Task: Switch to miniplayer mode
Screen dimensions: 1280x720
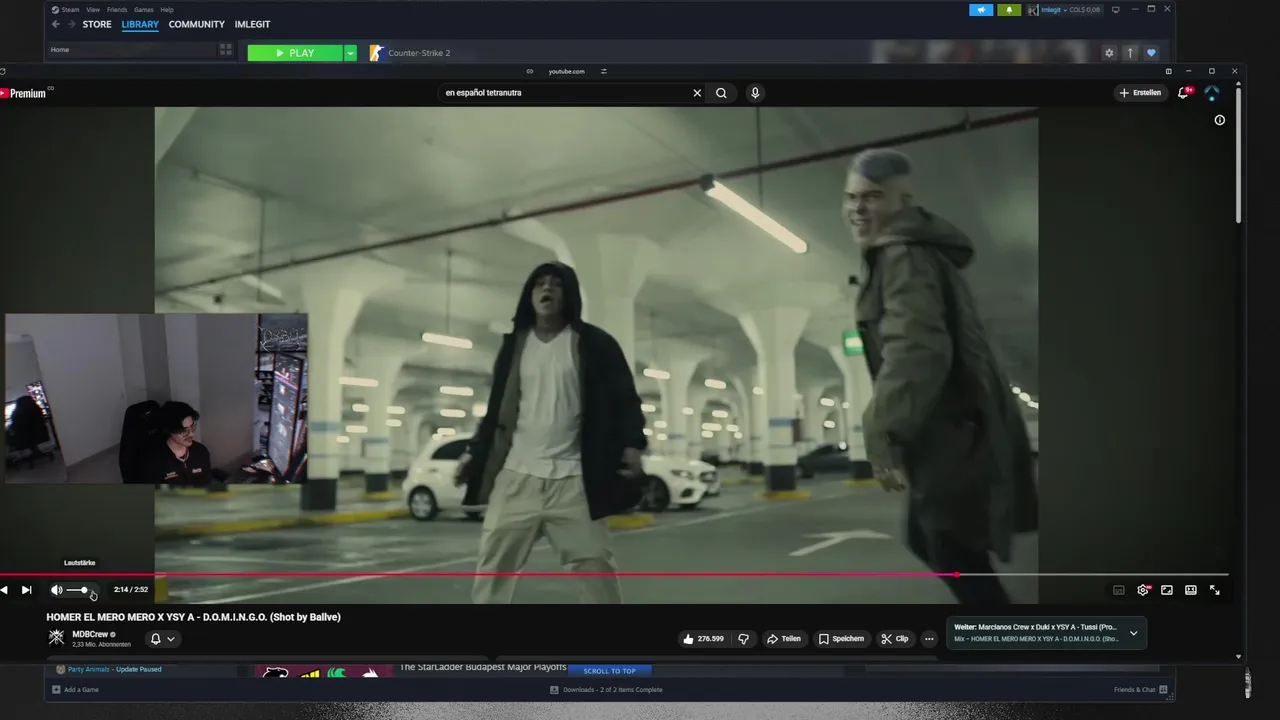Action: tap(1167, 590)
